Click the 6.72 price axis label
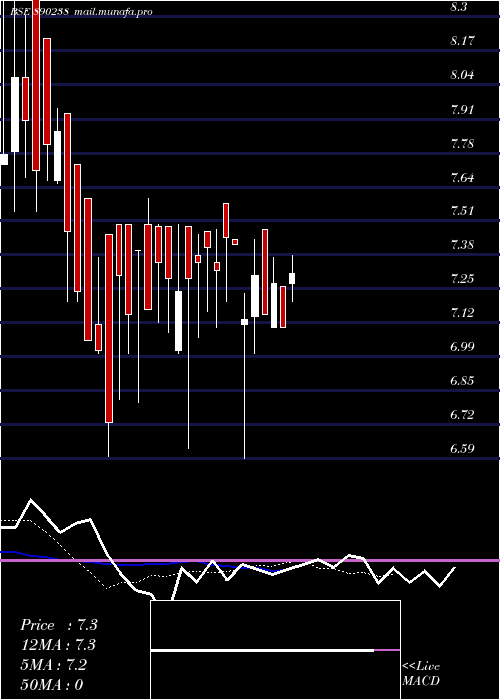Viewport: 500px width, 700px height. point(462,415)
